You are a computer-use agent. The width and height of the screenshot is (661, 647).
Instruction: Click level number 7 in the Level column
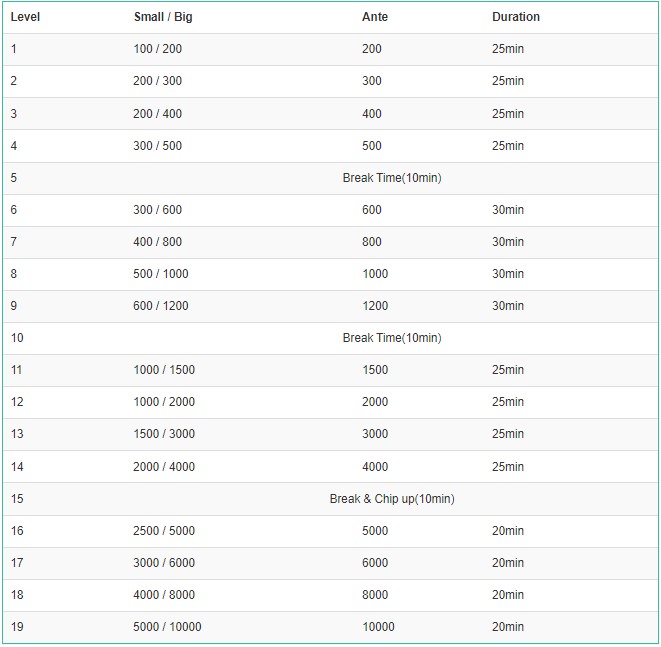click(x=14, y=242)
